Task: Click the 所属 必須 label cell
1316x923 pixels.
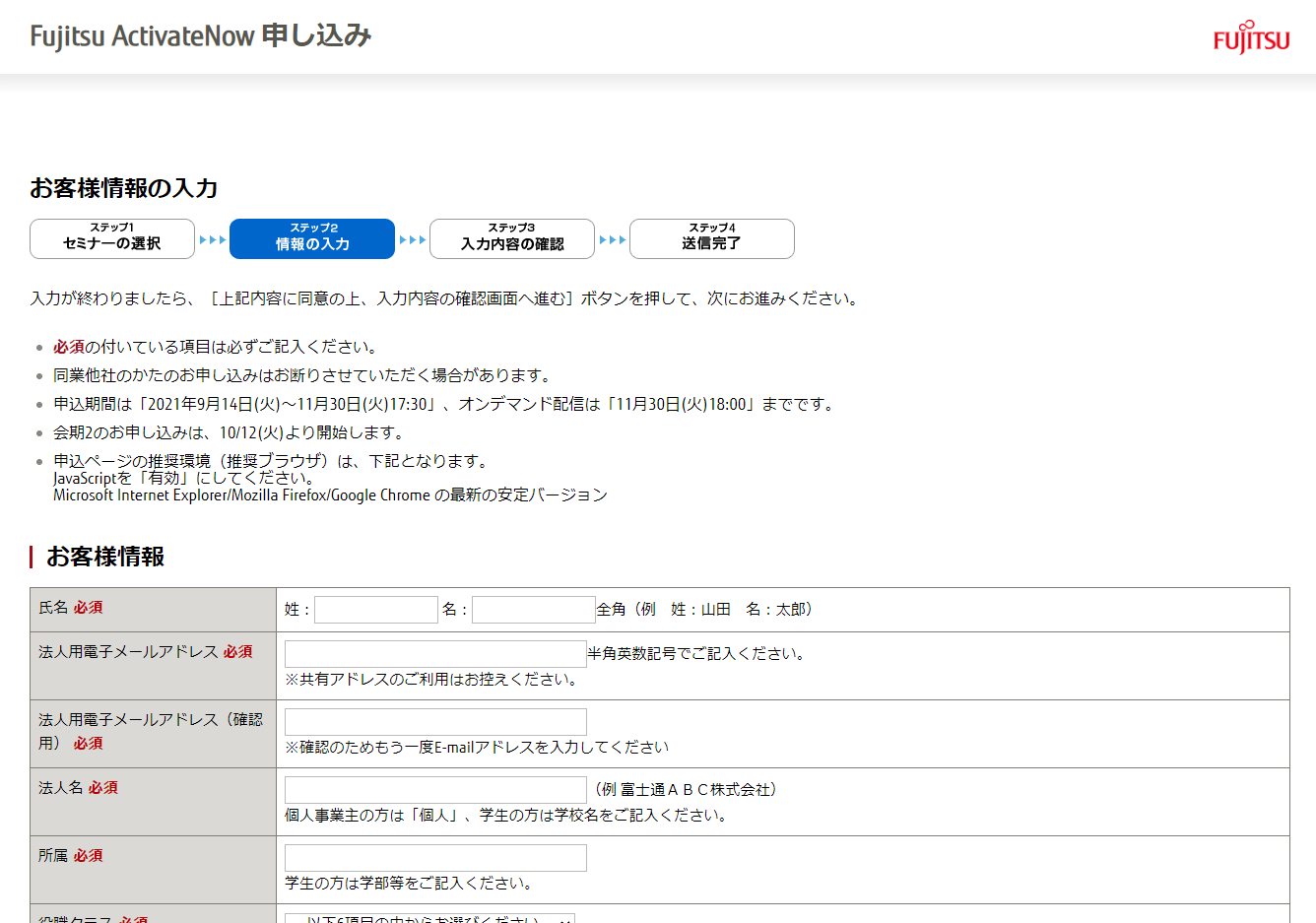Action: tap(154, 870)
